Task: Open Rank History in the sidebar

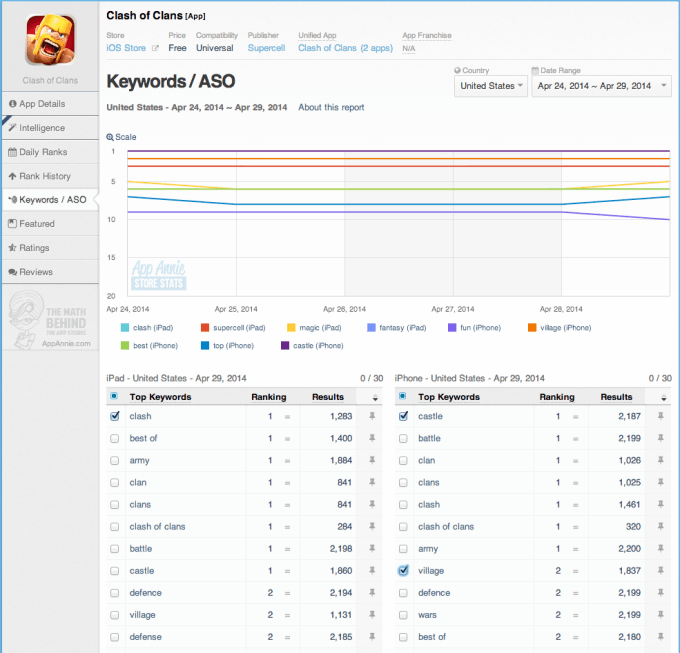Action: coord(45,176)
